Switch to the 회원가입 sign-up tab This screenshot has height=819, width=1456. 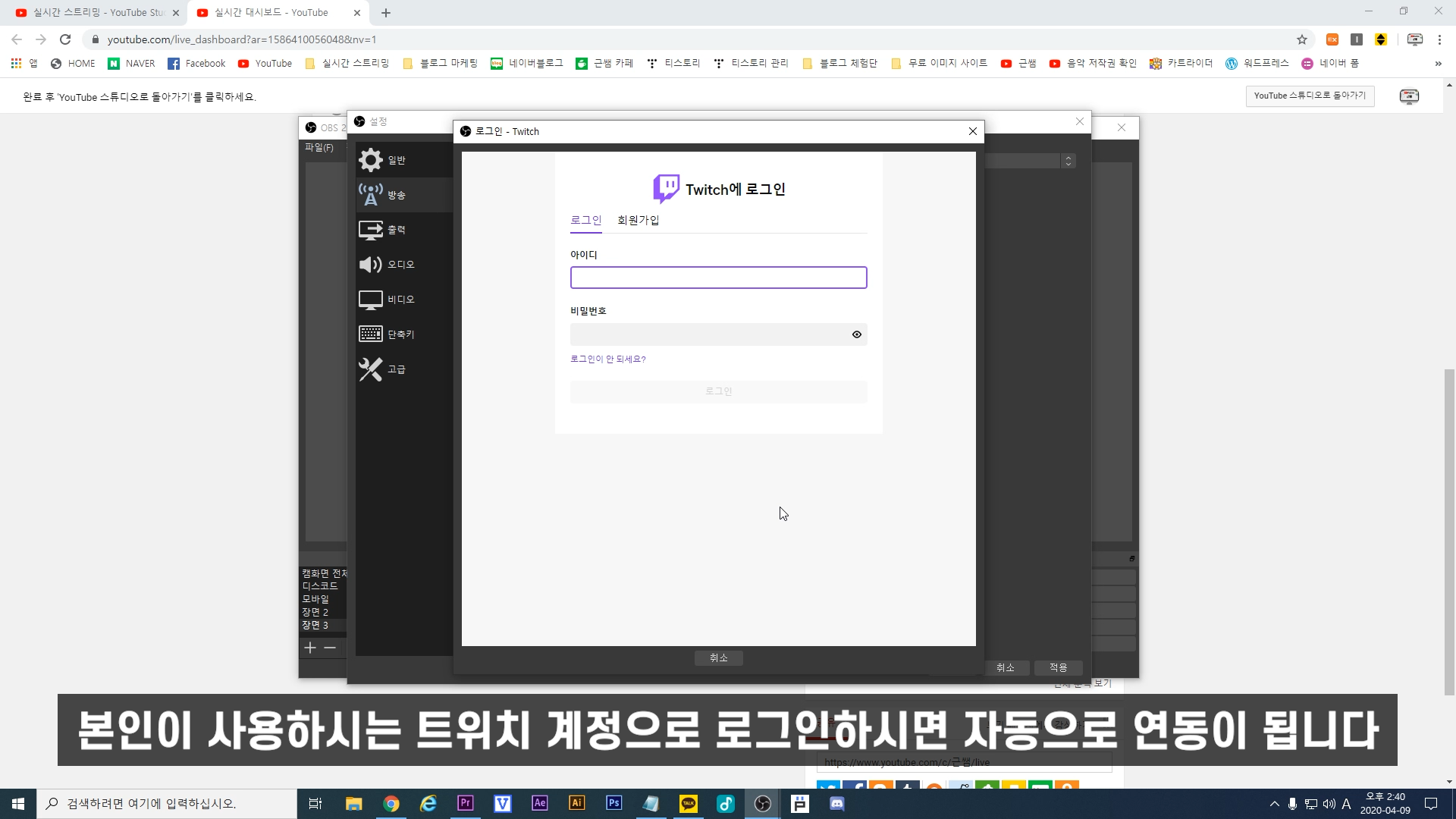638,220
